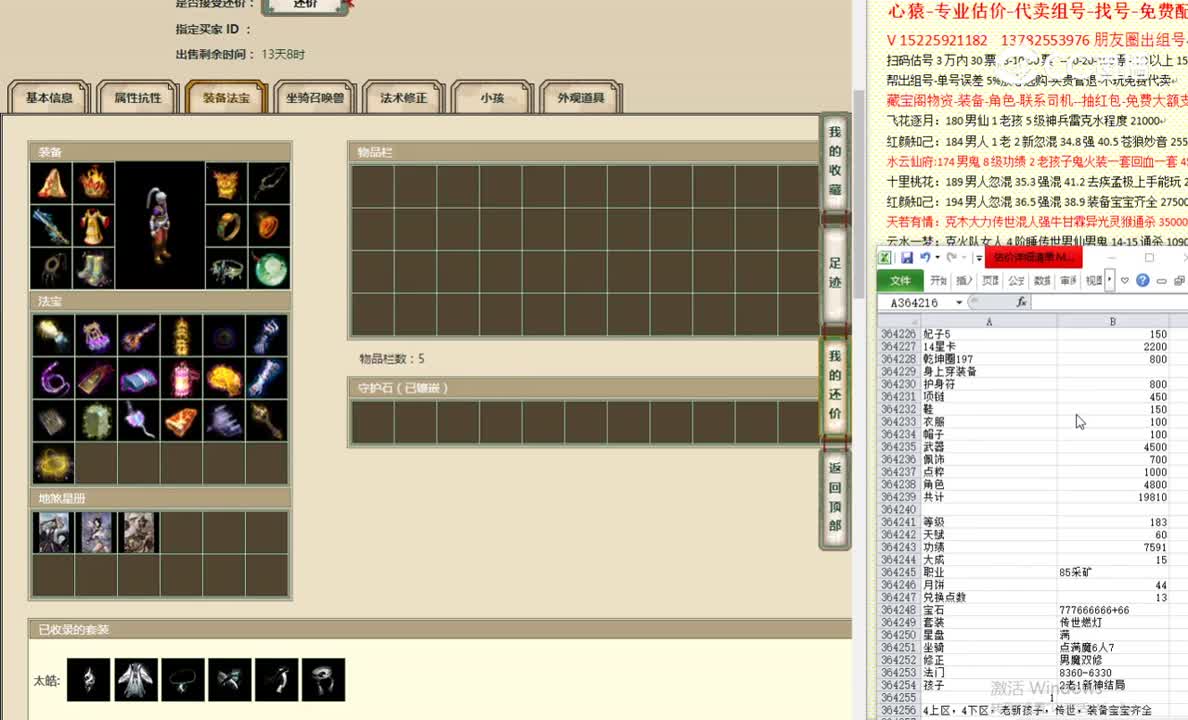
Task: Switch to the 坐骑召唤兽 tab
Action: pyautogui.click(x=314, y=96)
